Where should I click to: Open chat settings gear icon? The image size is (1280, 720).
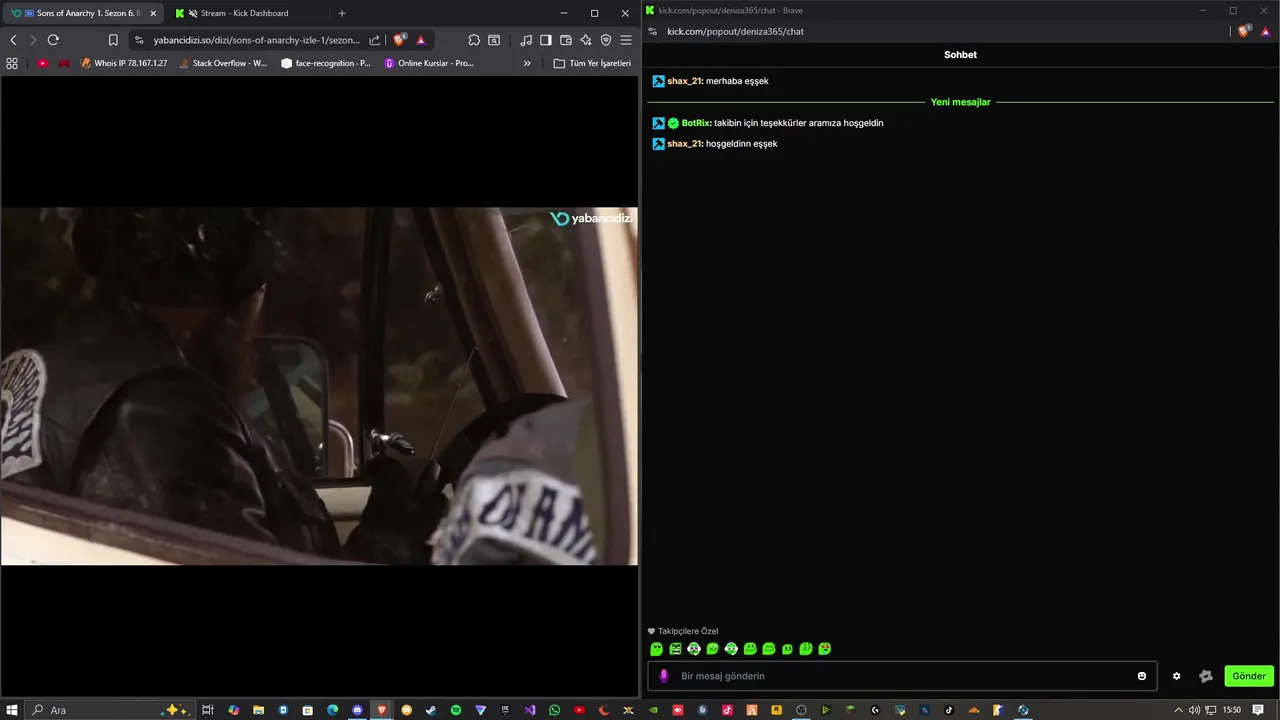pyautogui.click(x=1176, y=676)
